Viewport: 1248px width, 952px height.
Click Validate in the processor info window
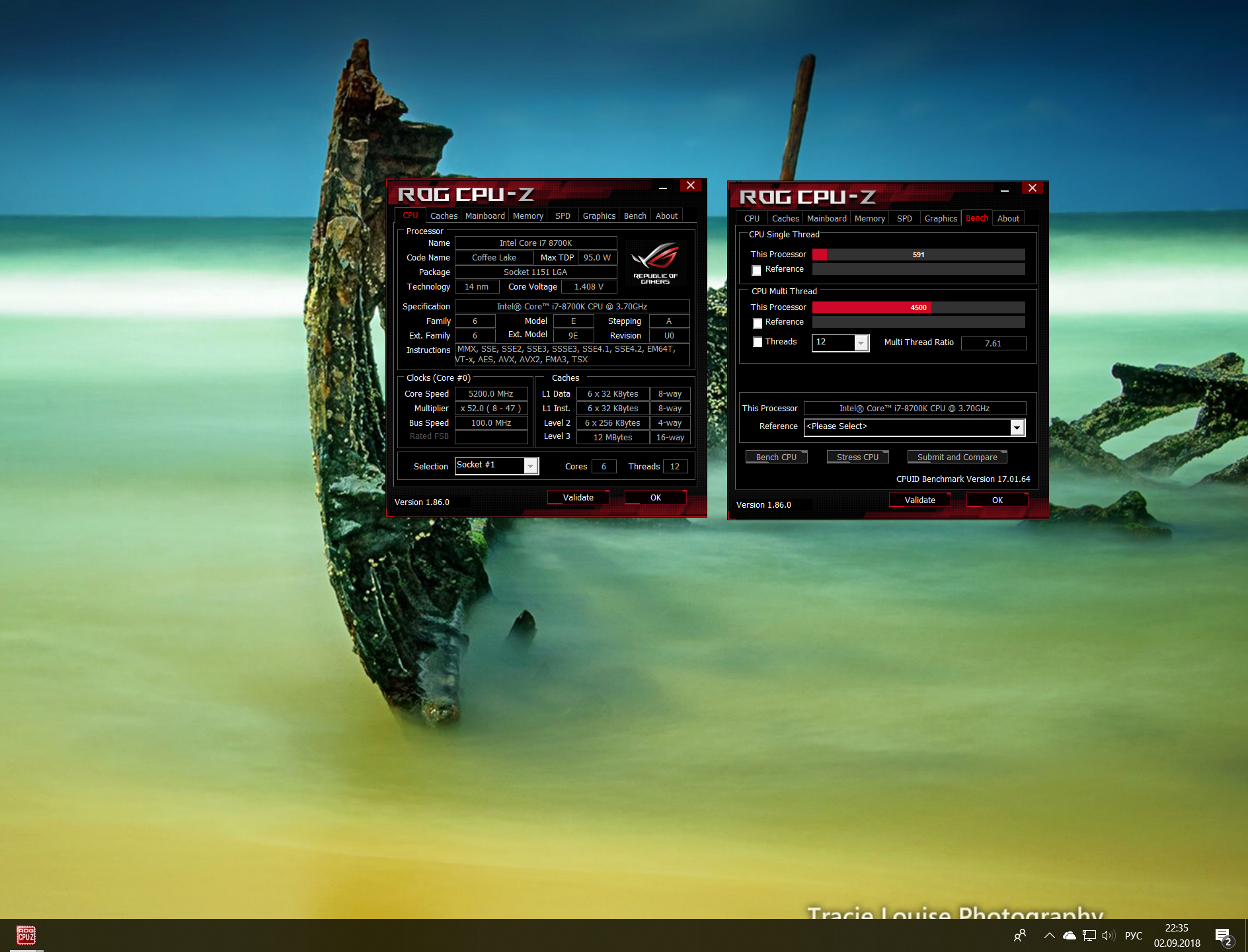pyautogui.click(x=578, y=498)
